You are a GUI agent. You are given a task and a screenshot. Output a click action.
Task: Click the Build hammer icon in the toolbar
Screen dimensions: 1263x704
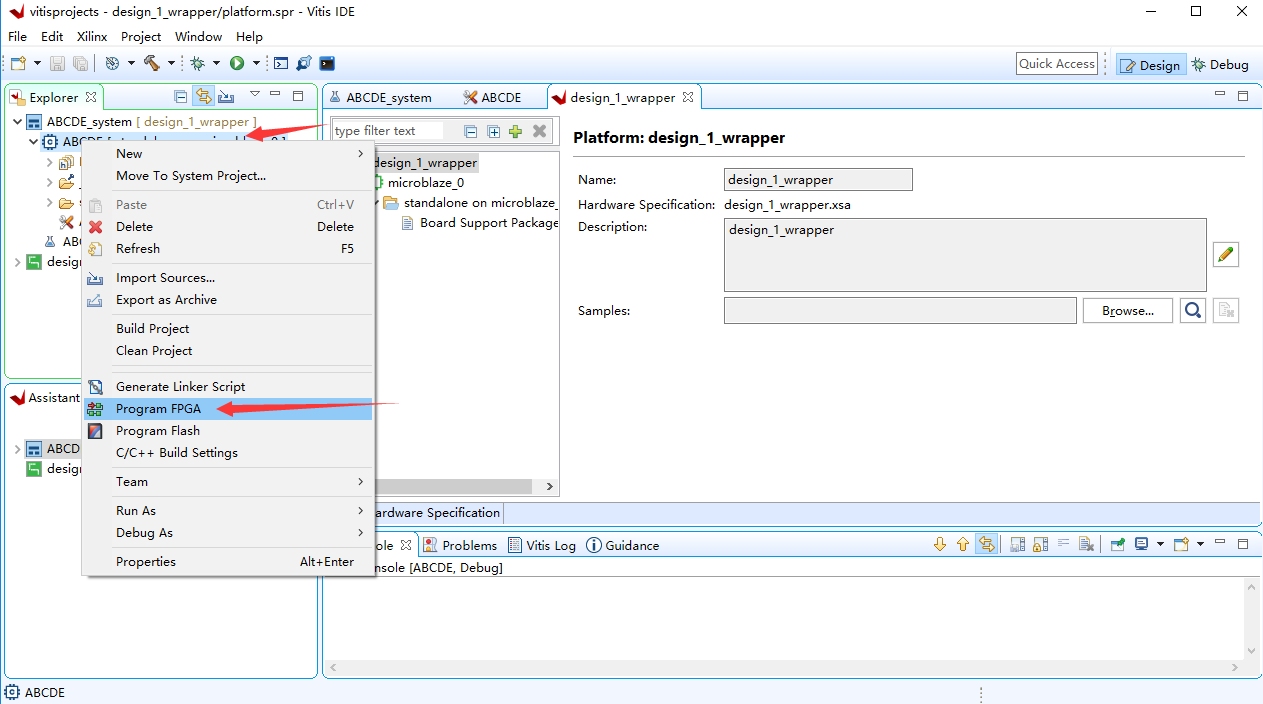tap(151, 62)
